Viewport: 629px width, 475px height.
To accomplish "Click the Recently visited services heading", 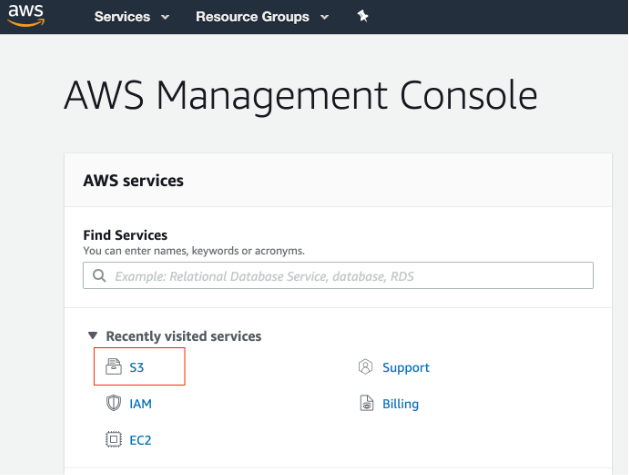I will 183,336.
